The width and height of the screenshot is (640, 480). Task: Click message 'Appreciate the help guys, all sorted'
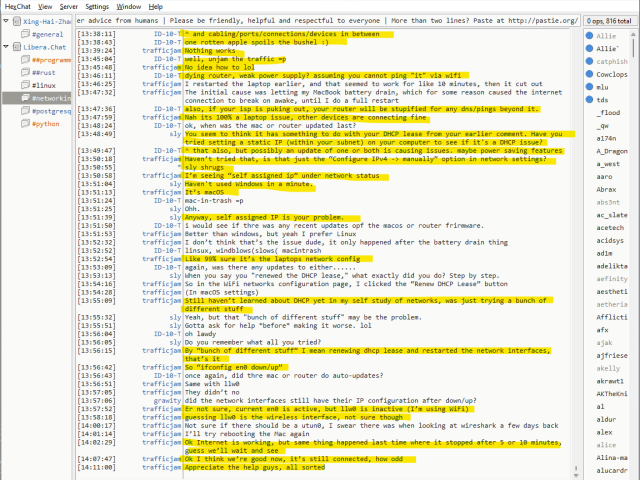tap(255, 467)
